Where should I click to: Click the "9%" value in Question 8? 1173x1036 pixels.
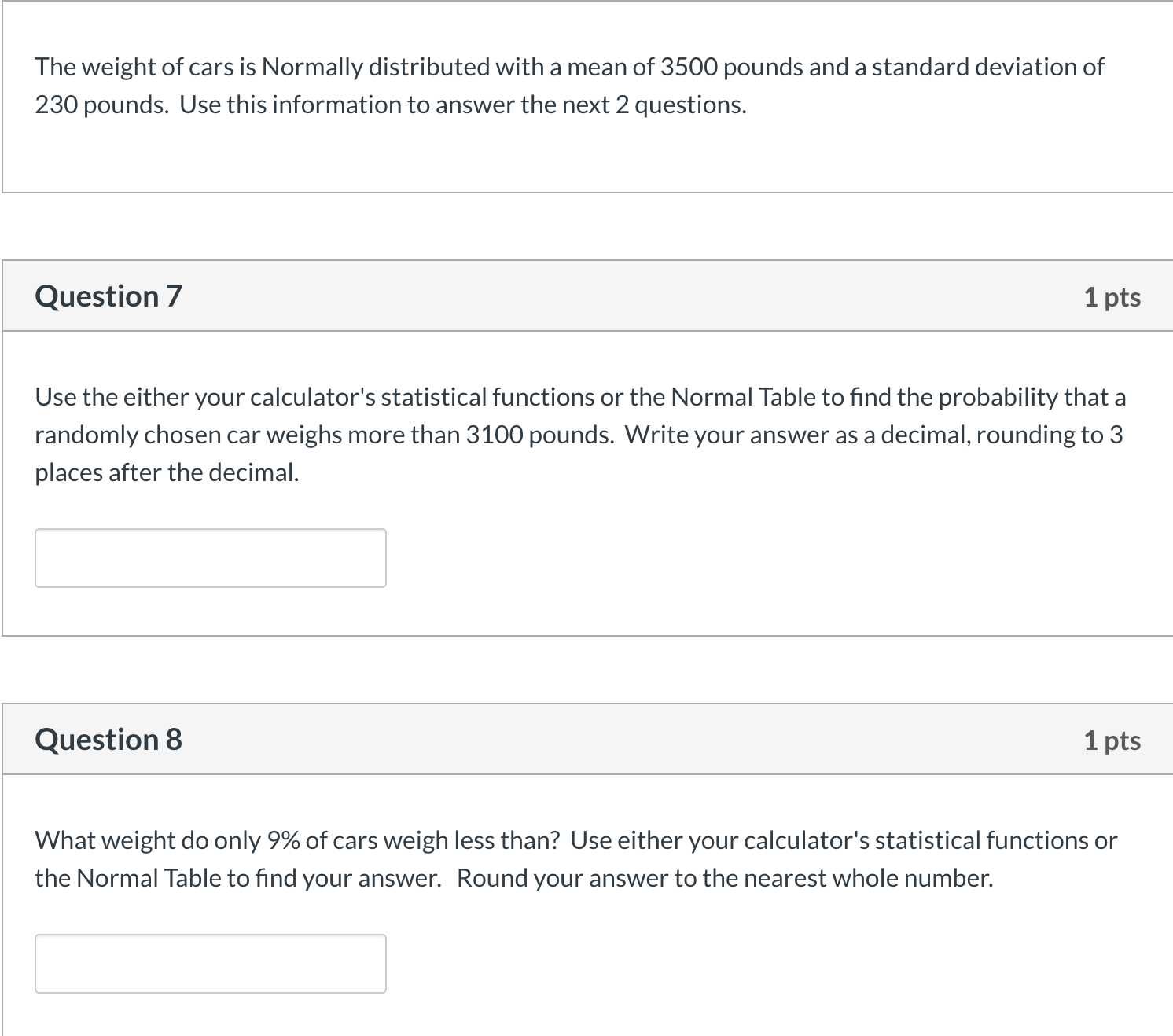point(282,841)
